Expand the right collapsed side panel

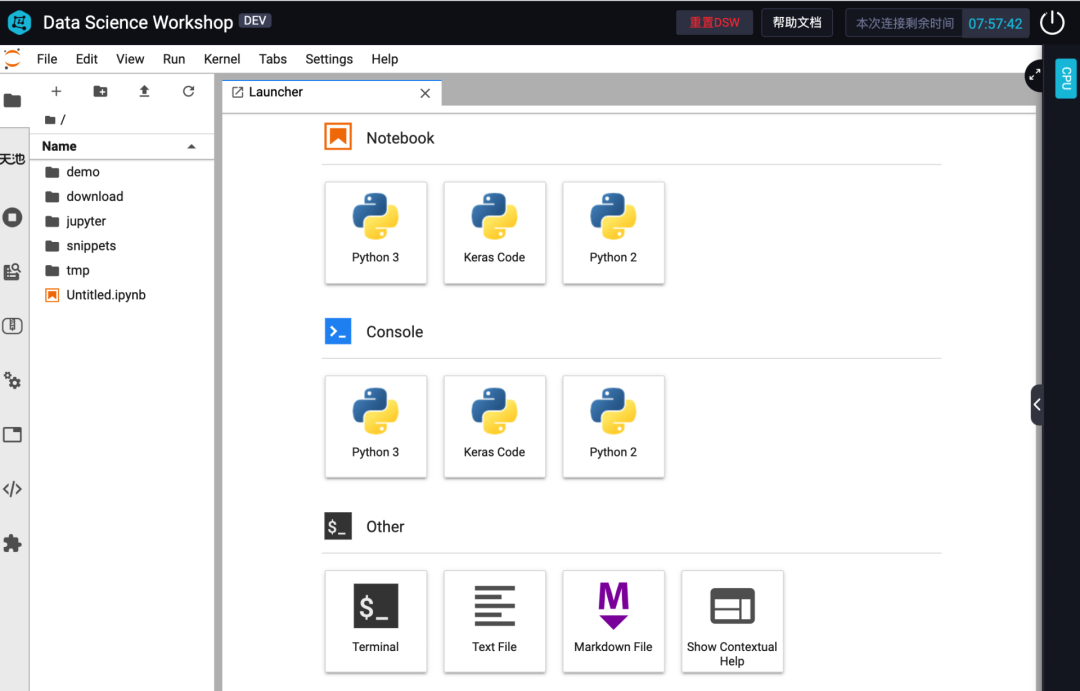point(1037,405)
